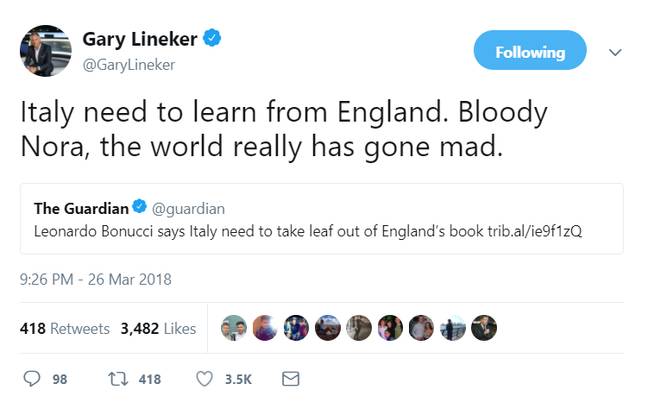648x415 pixels.
Task: Click The Guardian name in quoted tweet
Action: pos(81,209)
